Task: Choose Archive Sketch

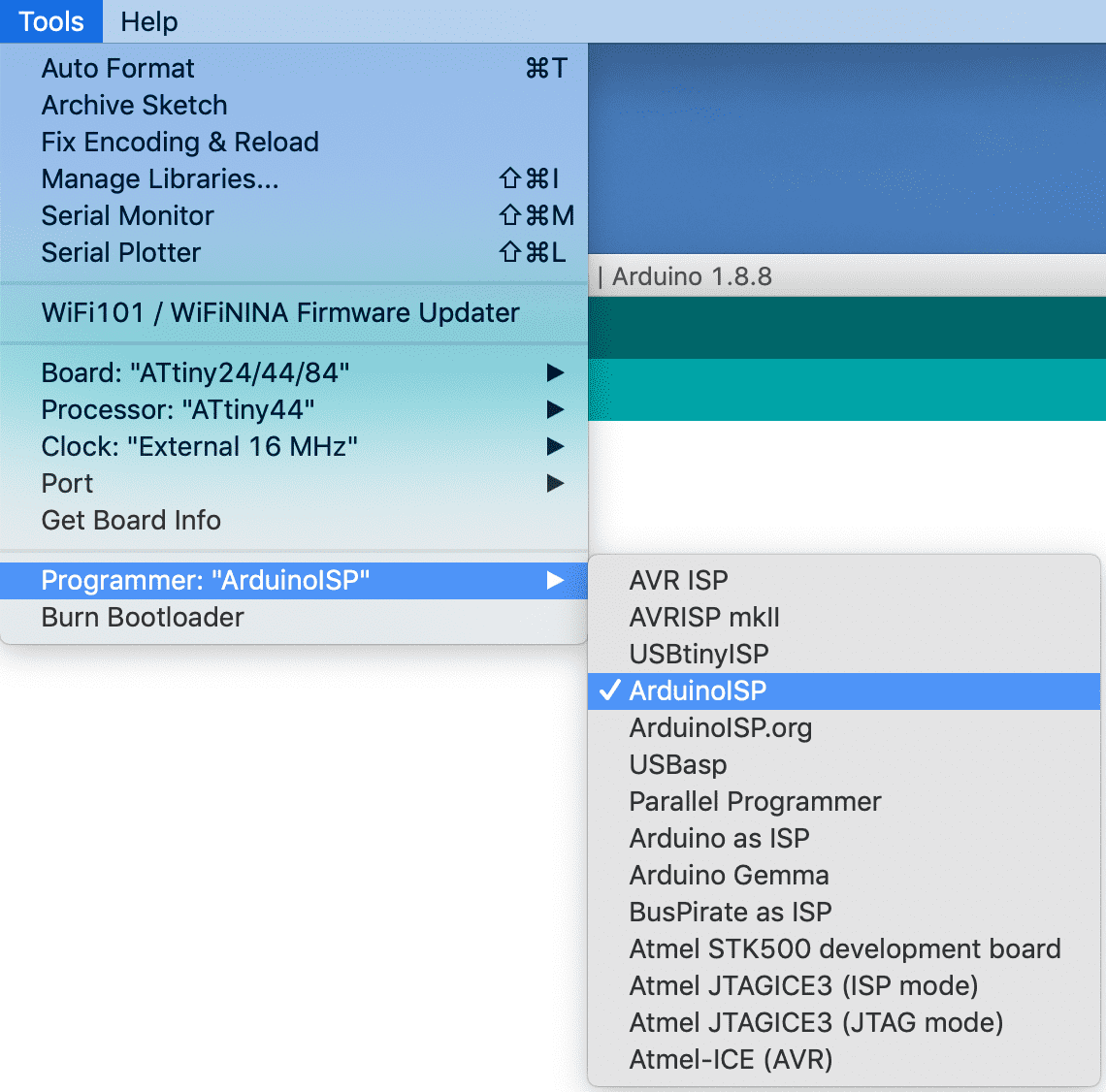Action: click(134, 105)
